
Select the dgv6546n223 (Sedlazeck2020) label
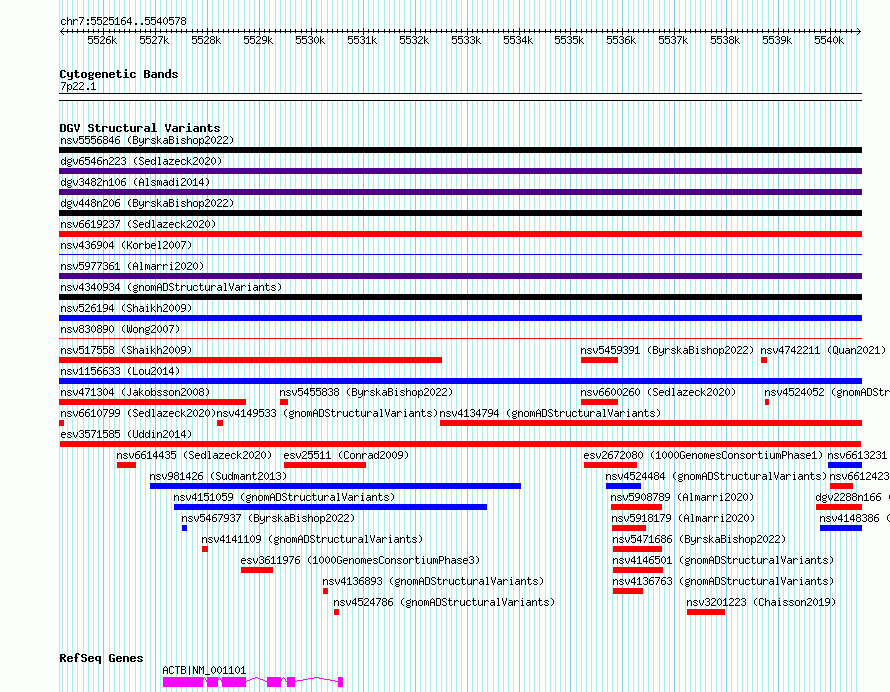coord(141,161)
